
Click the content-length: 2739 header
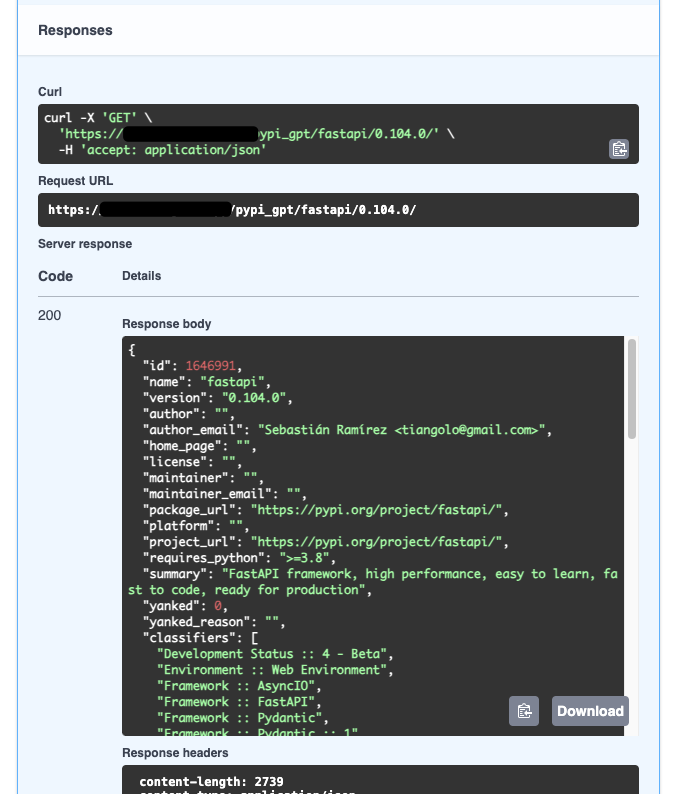pyautogui.click(x=211, y=782)
